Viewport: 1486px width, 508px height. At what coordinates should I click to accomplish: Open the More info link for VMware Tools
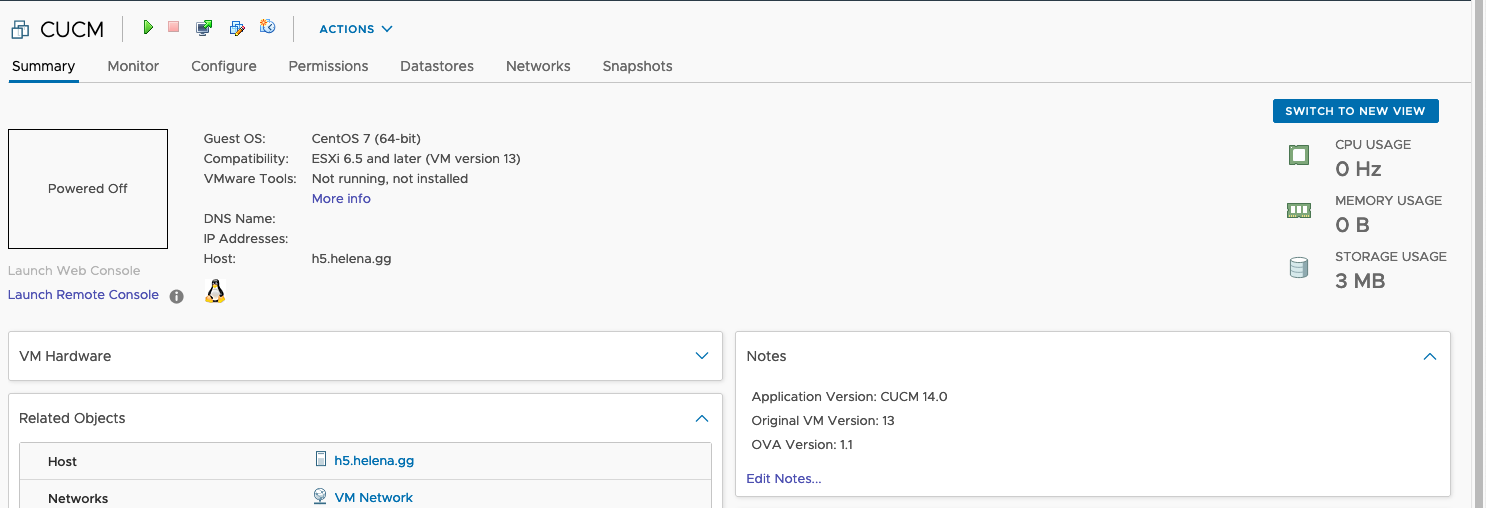pyautogui.click(x=341, y=198)
